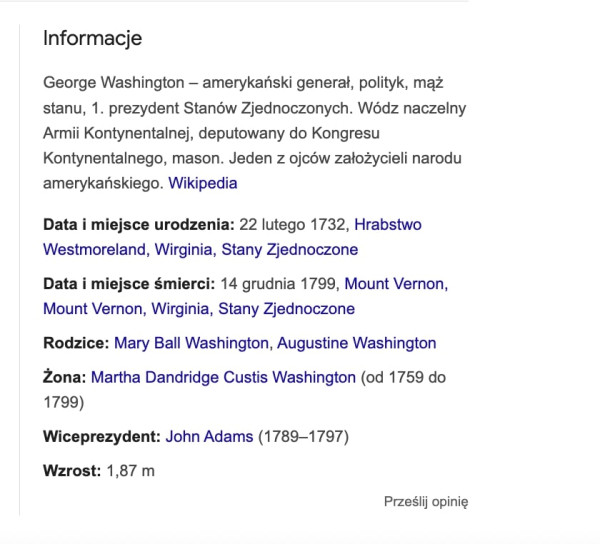Click Stany Zjednoczone in the birthplace line

[x=289, y=249]
